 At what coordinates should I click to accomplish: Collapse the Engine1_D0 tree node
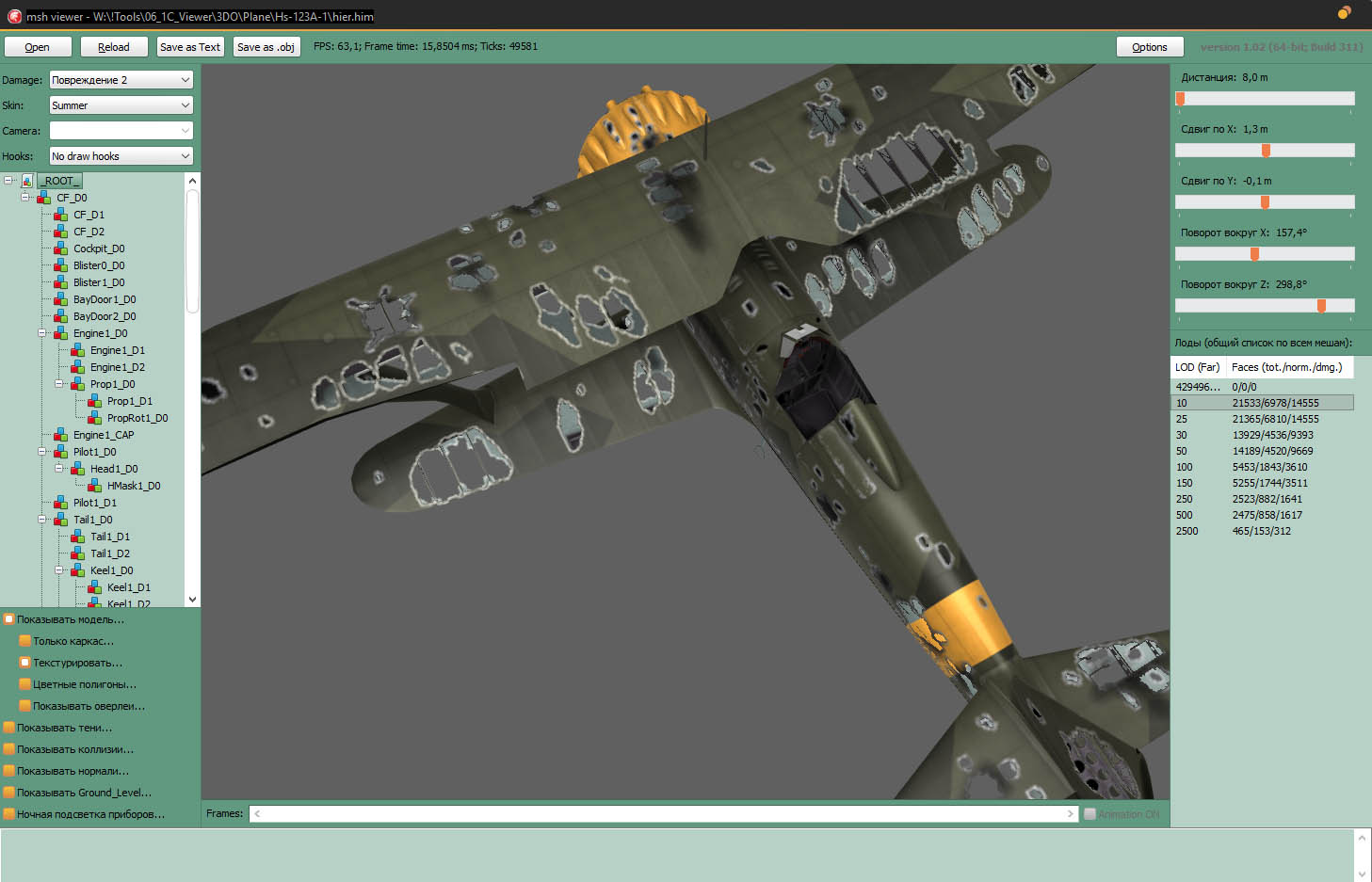[x=42, y=333]
